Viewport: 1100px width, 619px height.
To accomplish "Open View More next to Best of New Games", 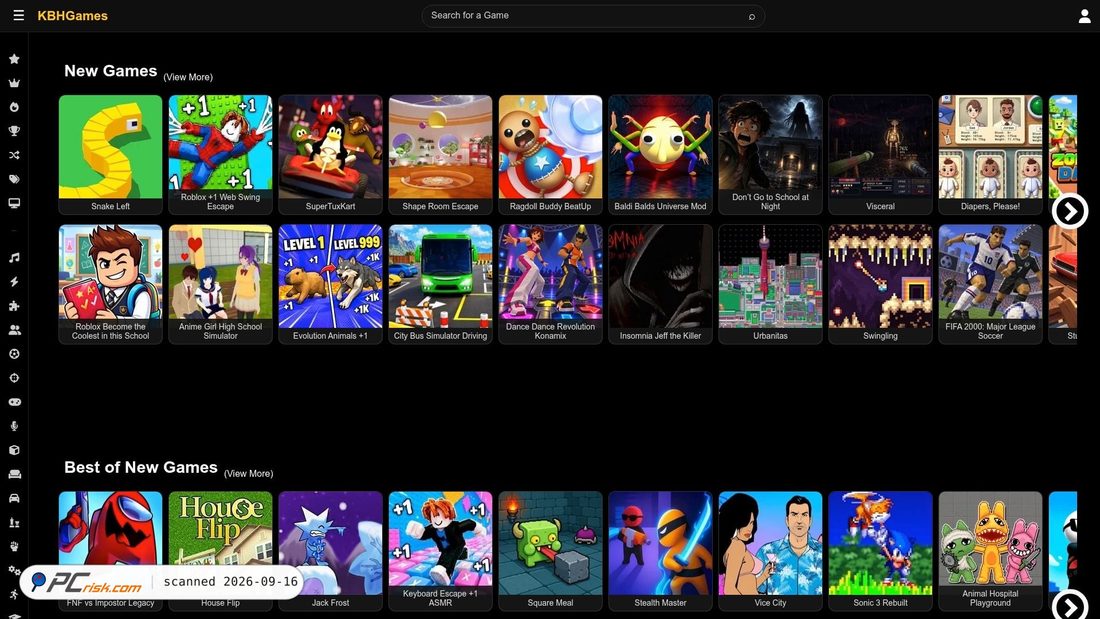I will point(248,474).
